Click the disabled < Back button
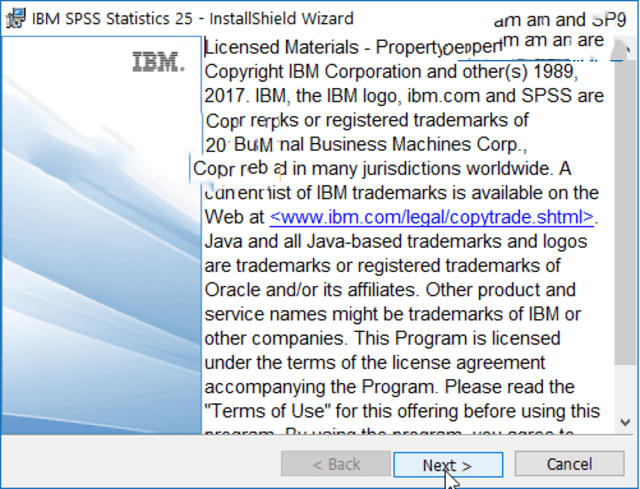Screen dimensions: 640x489 (x=336, y=464)
